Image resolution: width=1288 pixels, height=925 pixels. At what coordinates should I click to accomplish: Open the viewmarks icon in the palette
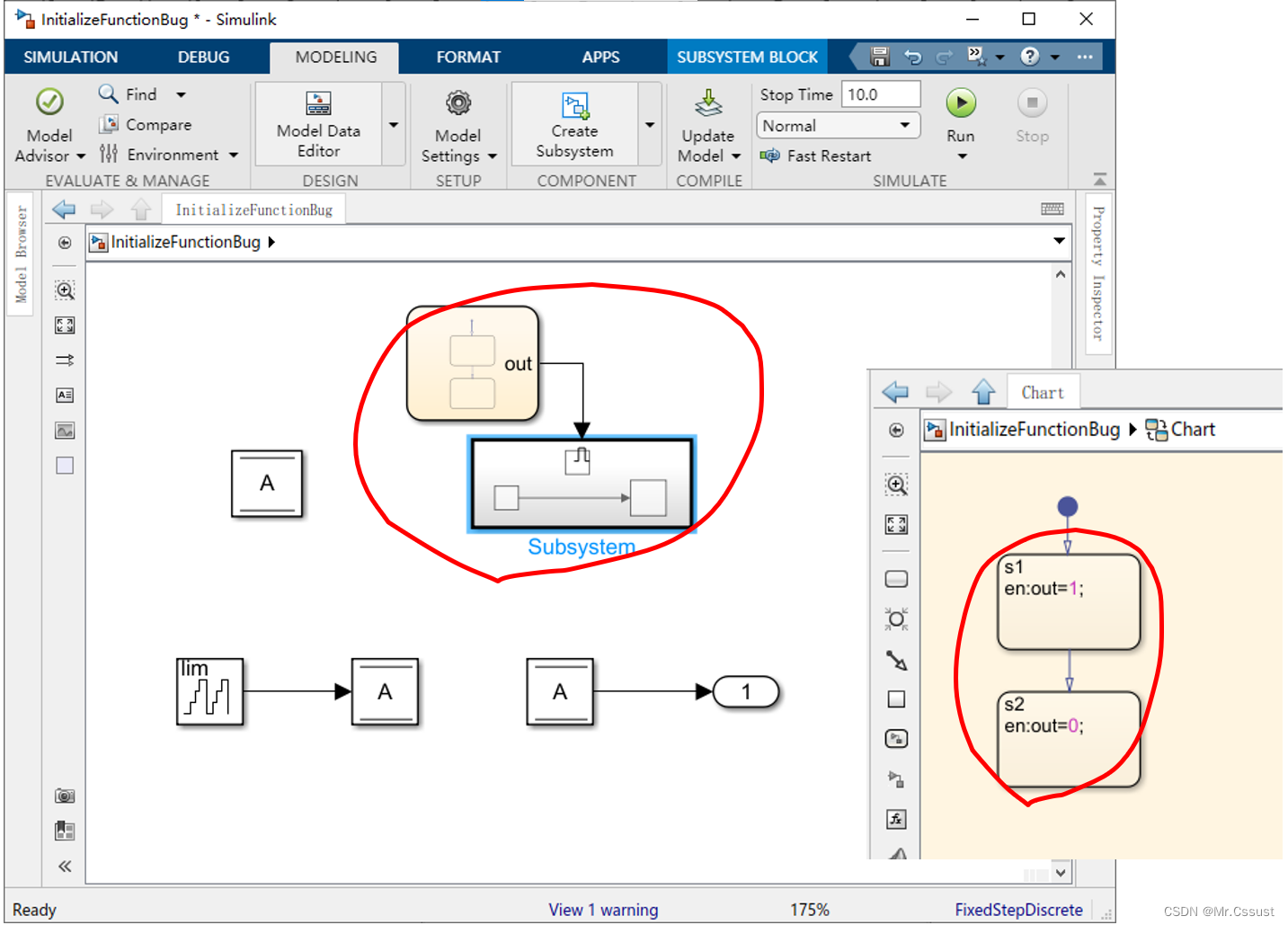click(65, 831)
